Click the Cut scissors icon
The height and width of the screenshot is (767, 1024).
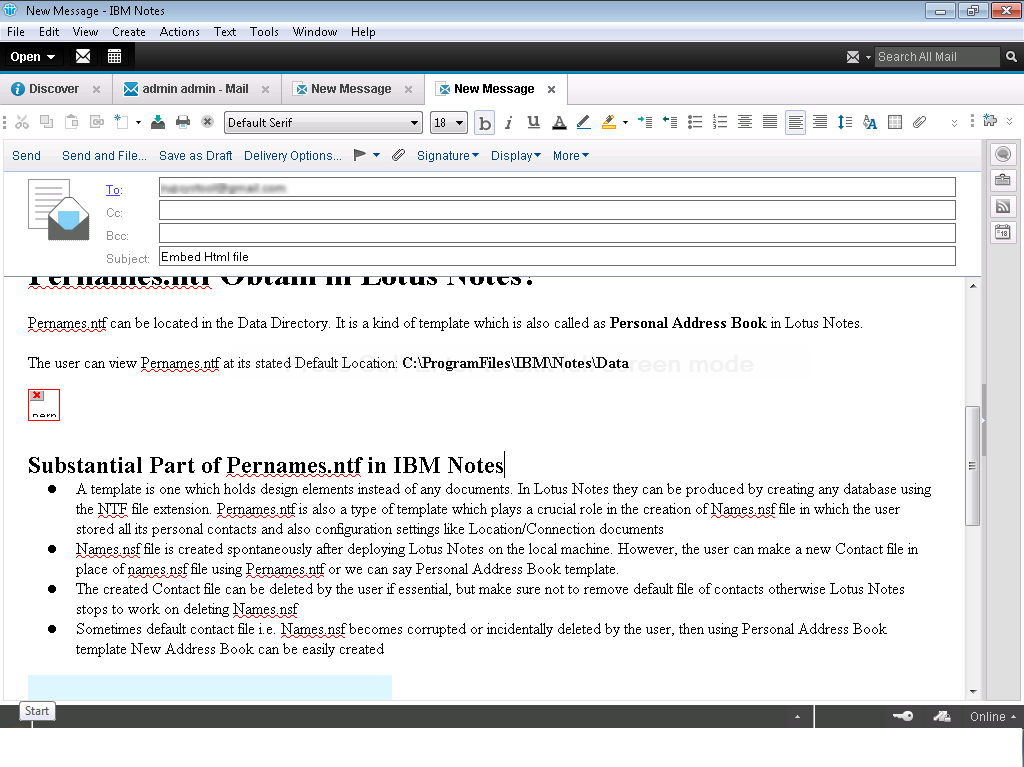pos(22,122)
